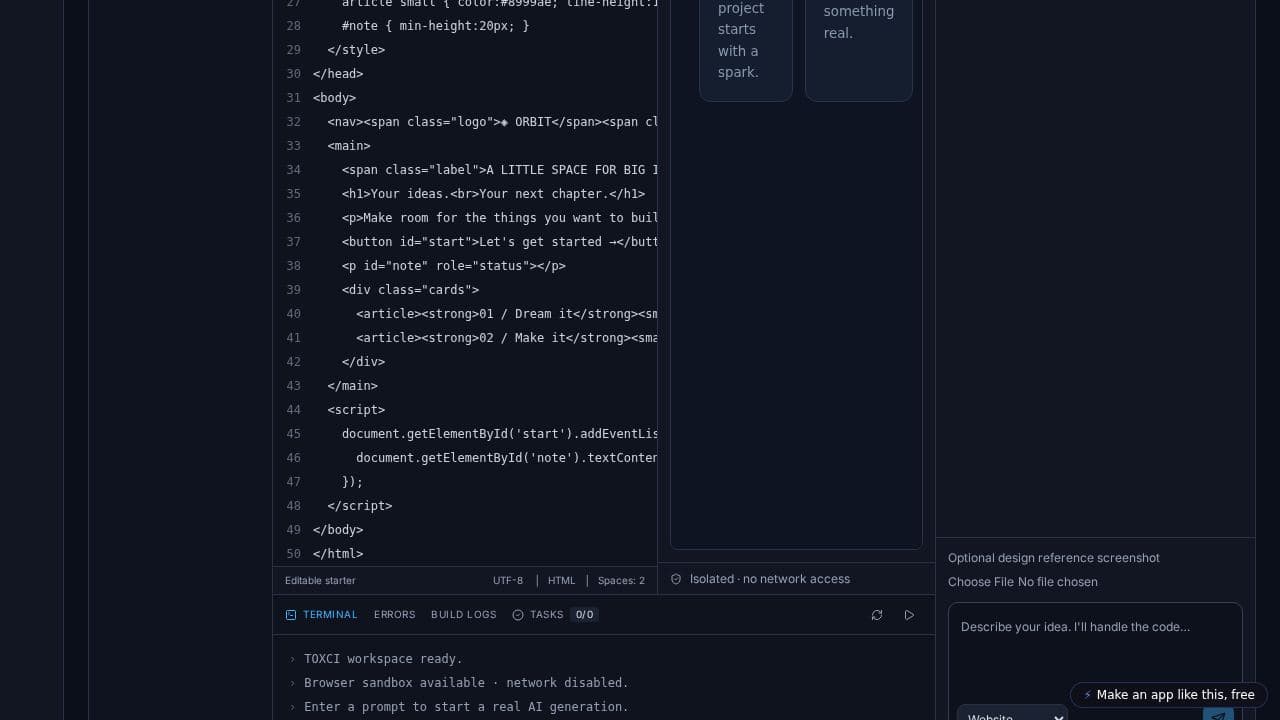Click line 35 h1 Your ideas code

(x=493, y=194)
